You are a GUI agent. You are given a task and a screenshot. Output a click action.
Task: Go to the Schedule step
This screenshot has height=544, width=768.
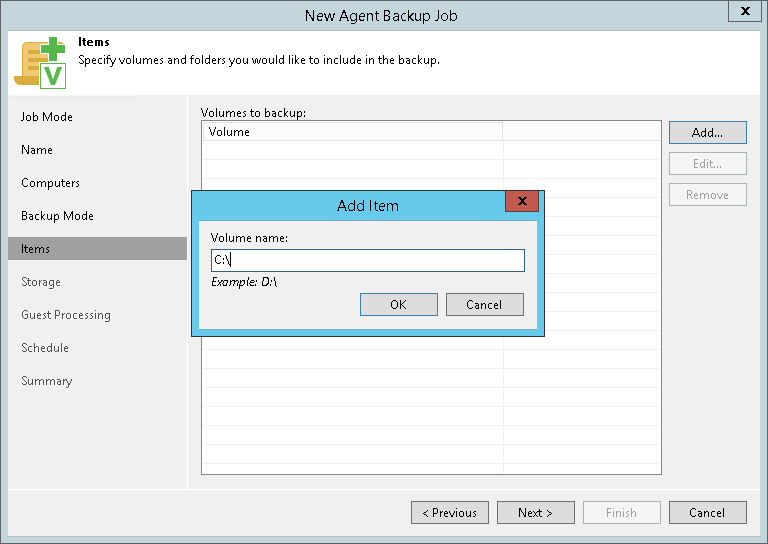pyautogui.click(x=45, y=348)
